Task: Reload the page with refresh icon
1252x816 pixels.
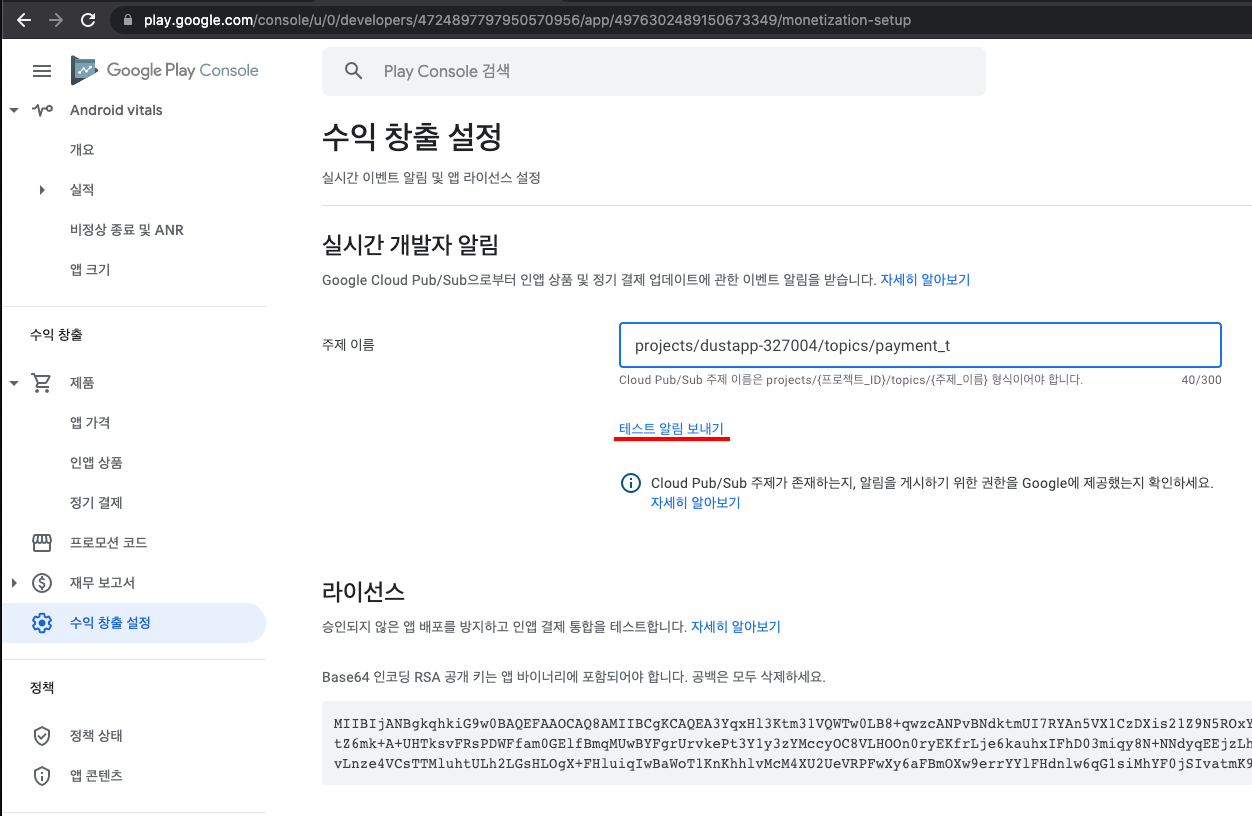Action: 88,20
